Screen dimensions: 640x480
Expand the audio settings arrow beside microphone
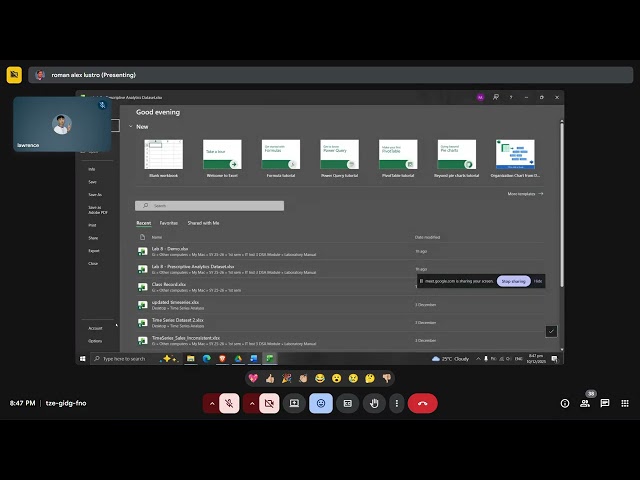coord(211,403)
